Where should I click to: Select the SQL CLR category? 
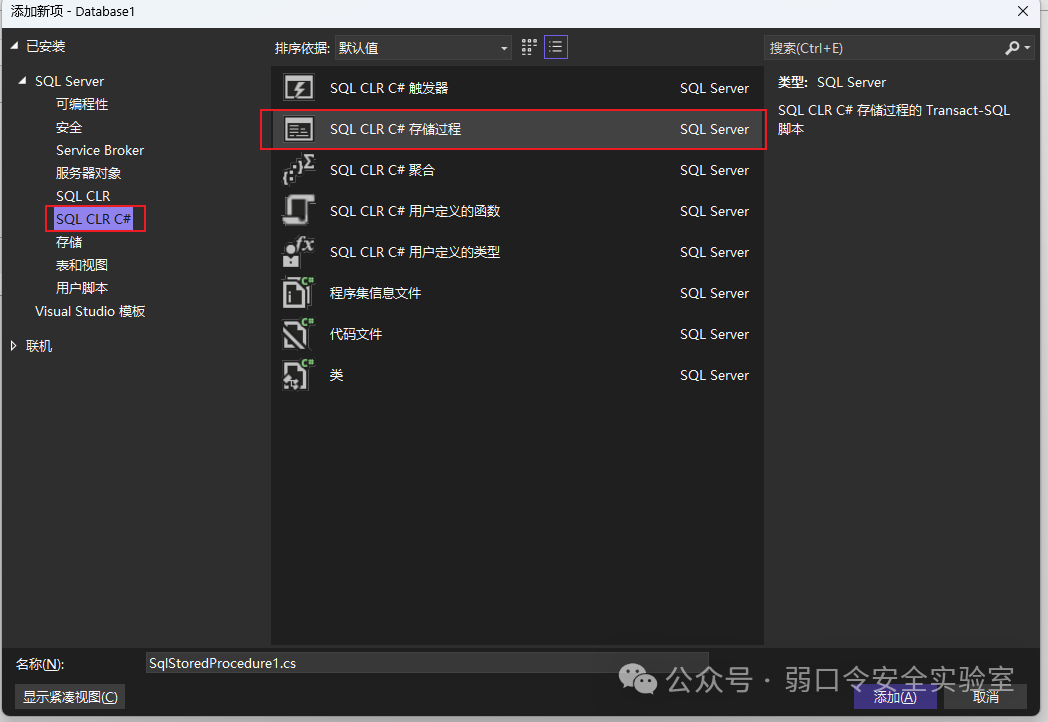pyautogui.click(x=83, y=196)
